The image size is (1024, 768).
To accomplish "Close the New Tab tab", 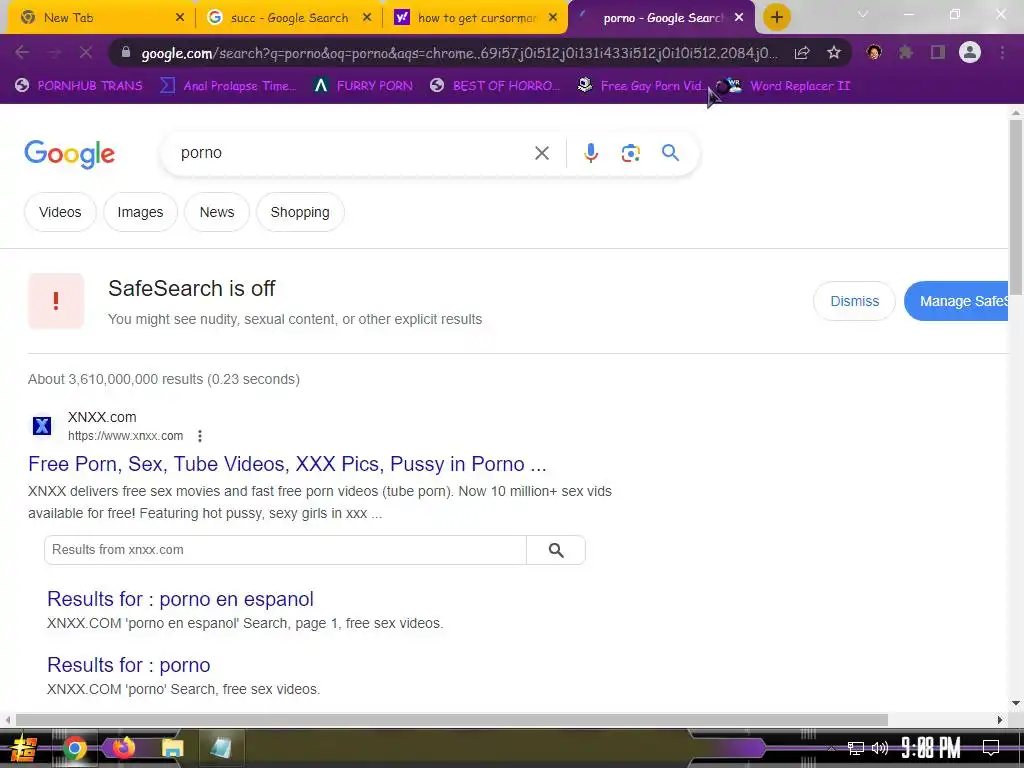I will click(180, 18).
